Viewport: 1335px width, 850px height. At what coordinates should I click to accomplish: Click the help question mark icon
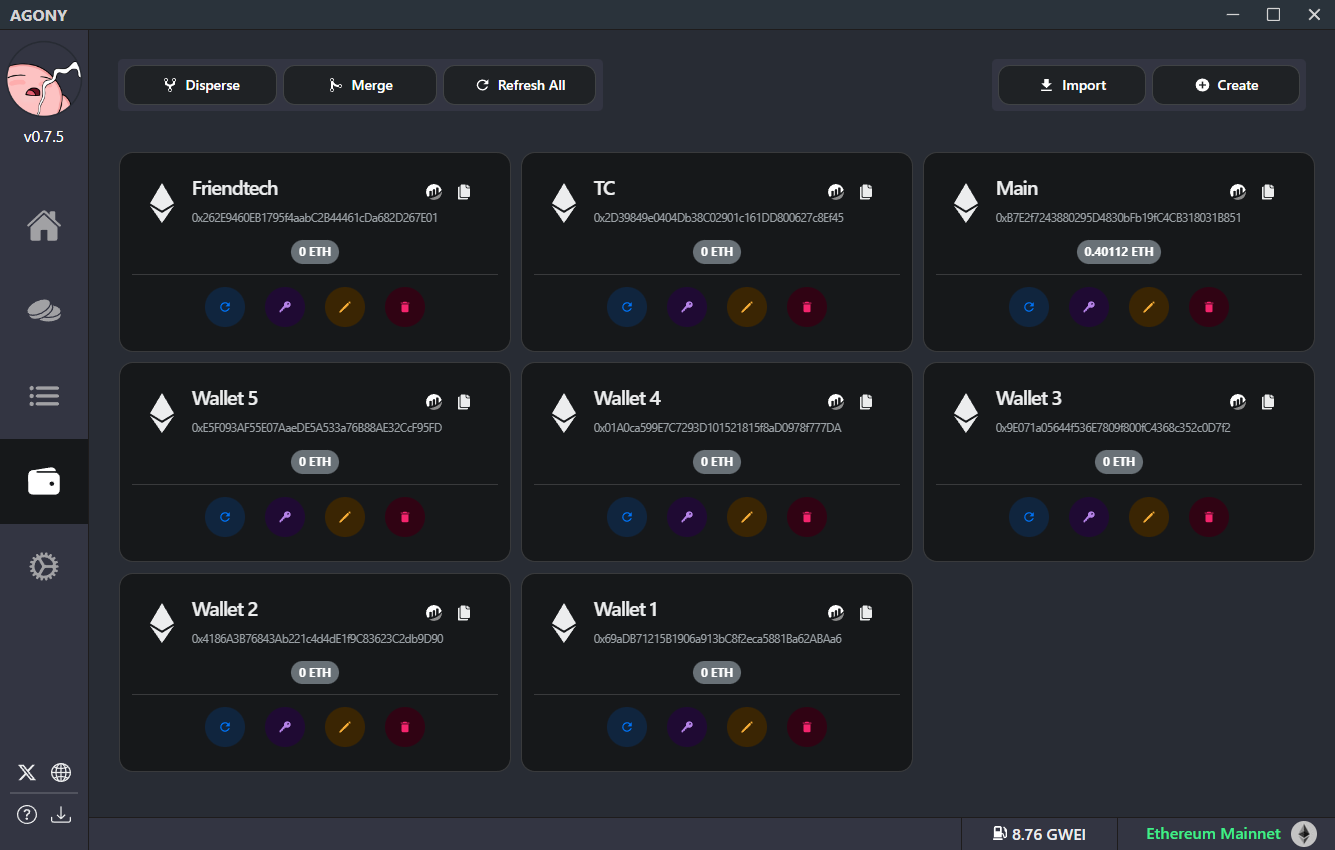coord(27,814)
